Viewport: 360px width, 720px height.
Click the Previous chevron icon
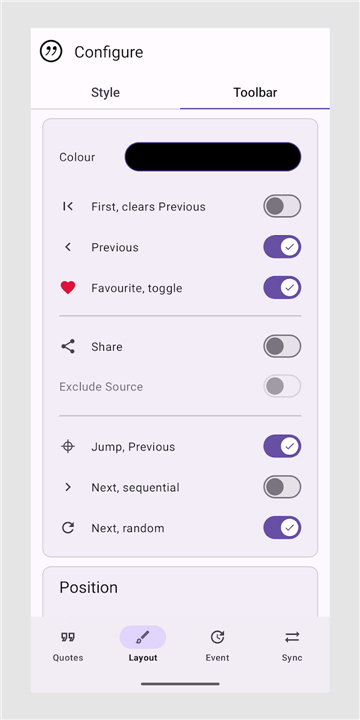[68, 247]
